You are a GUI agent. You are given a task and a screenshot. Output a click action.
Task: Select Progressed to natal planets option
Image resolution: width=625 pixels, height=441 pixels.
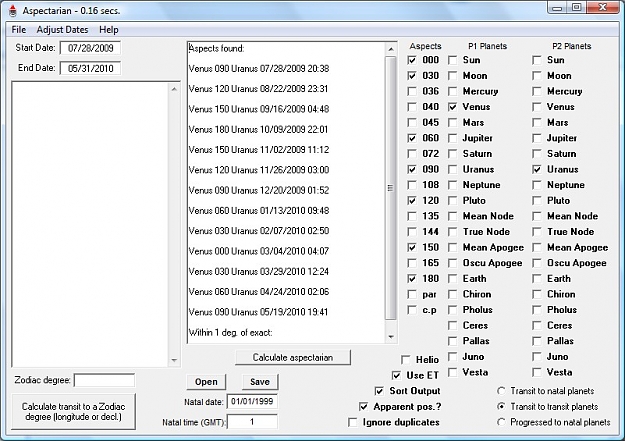click(501, 422)
